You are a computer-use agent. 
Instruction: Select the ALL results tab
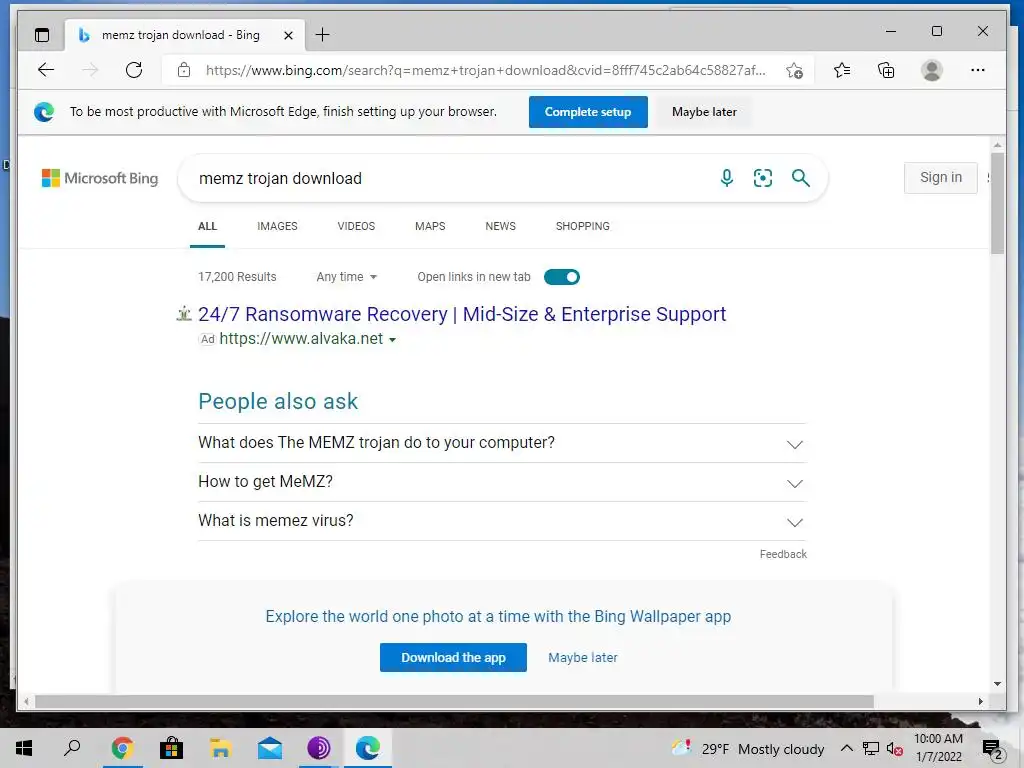coord(207,227)
